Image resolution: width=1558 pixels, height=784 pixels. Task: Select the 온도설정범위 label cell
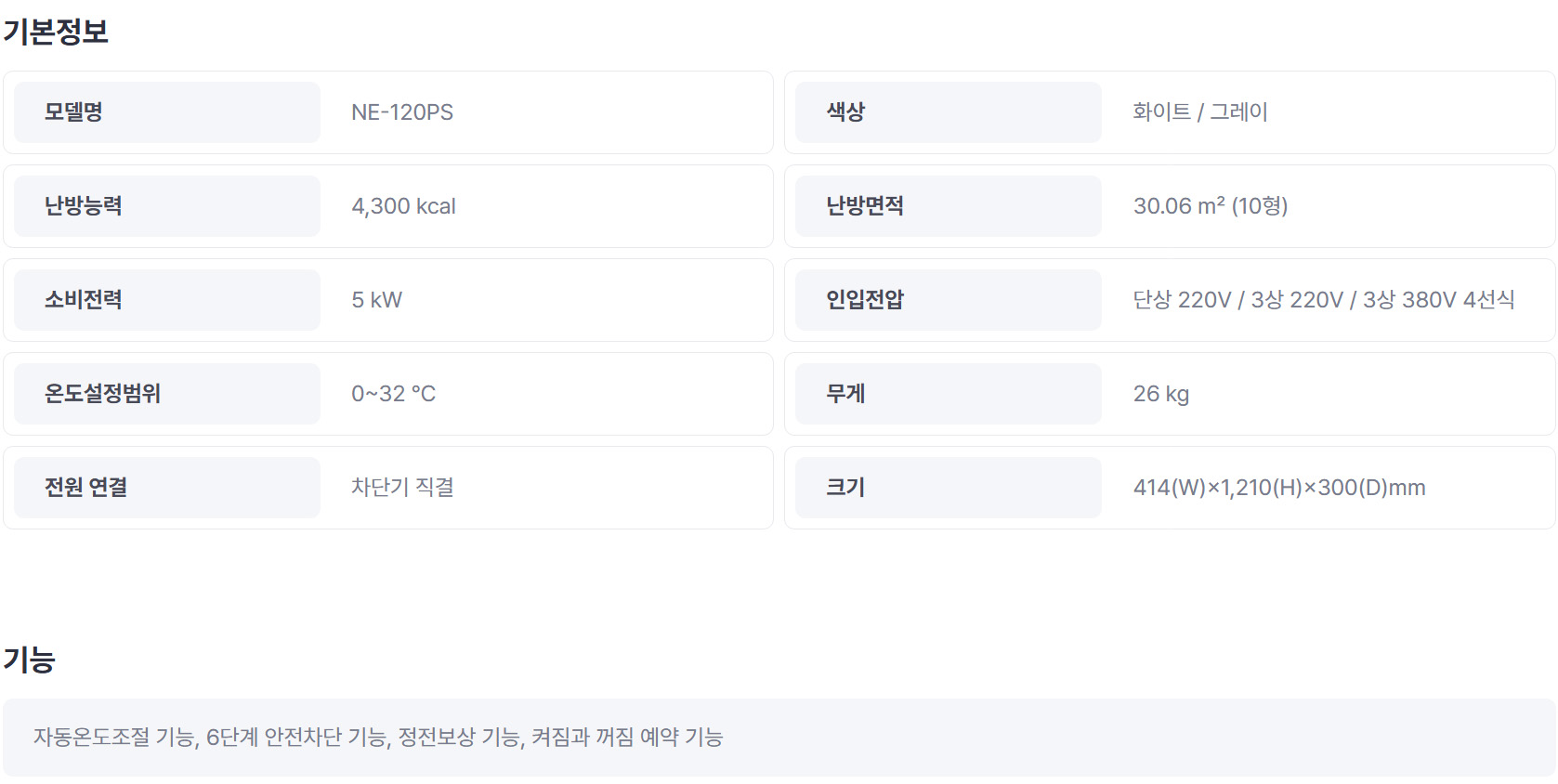(167, 394)
